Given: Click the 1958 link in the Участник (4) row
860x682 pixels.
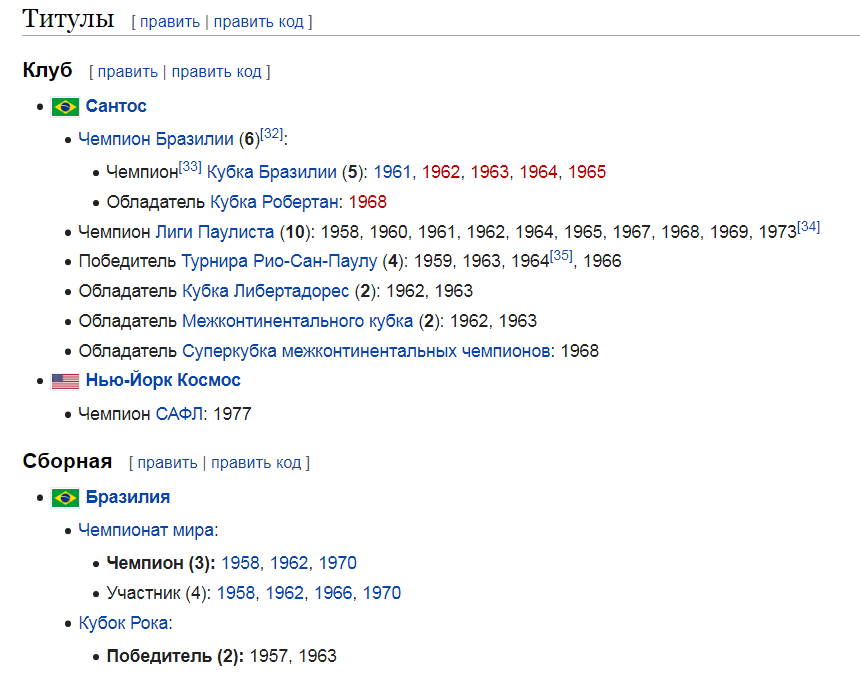Looking at the screenshot, I should [236, 594].
